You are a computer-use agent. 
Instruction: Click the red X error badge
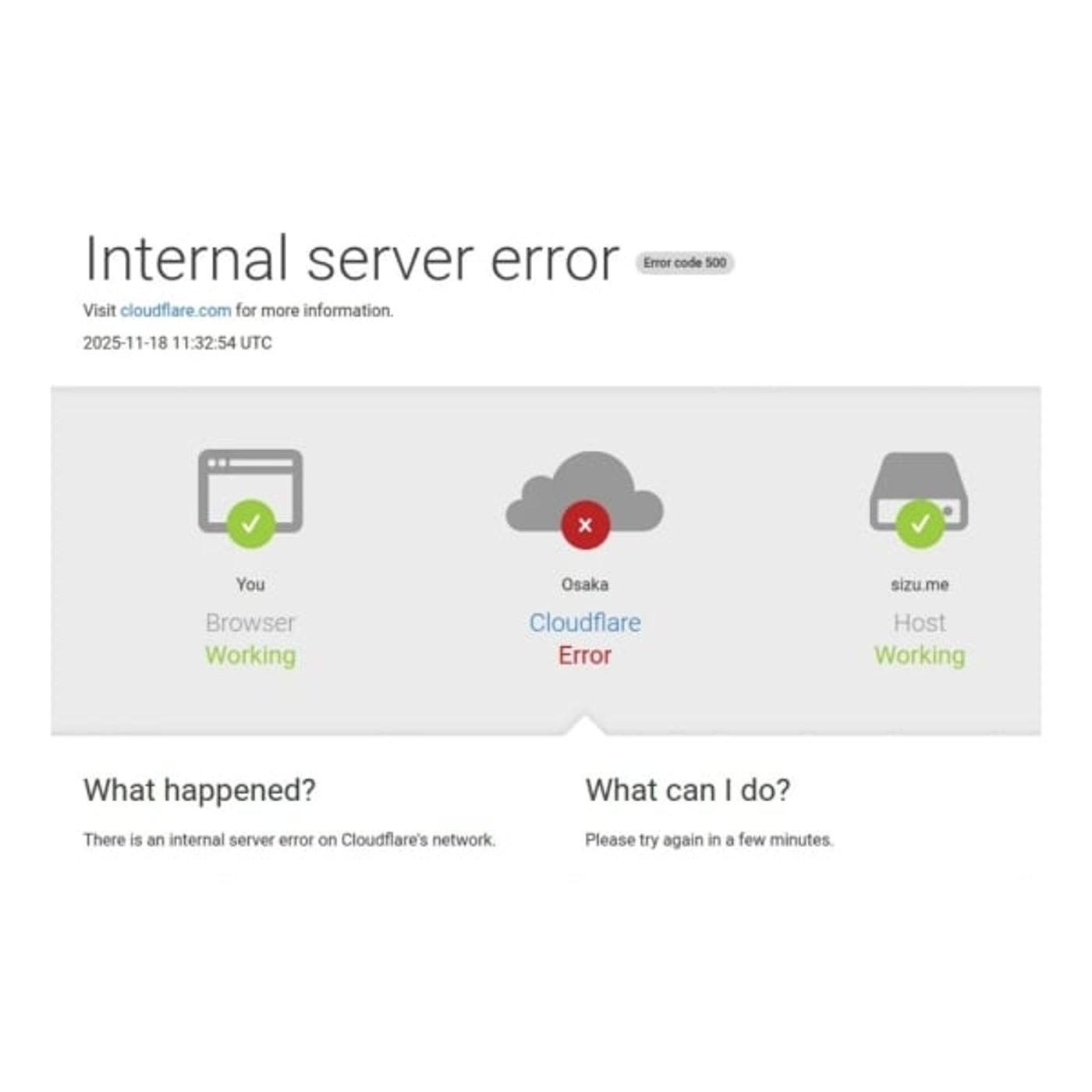coord(585,525)
